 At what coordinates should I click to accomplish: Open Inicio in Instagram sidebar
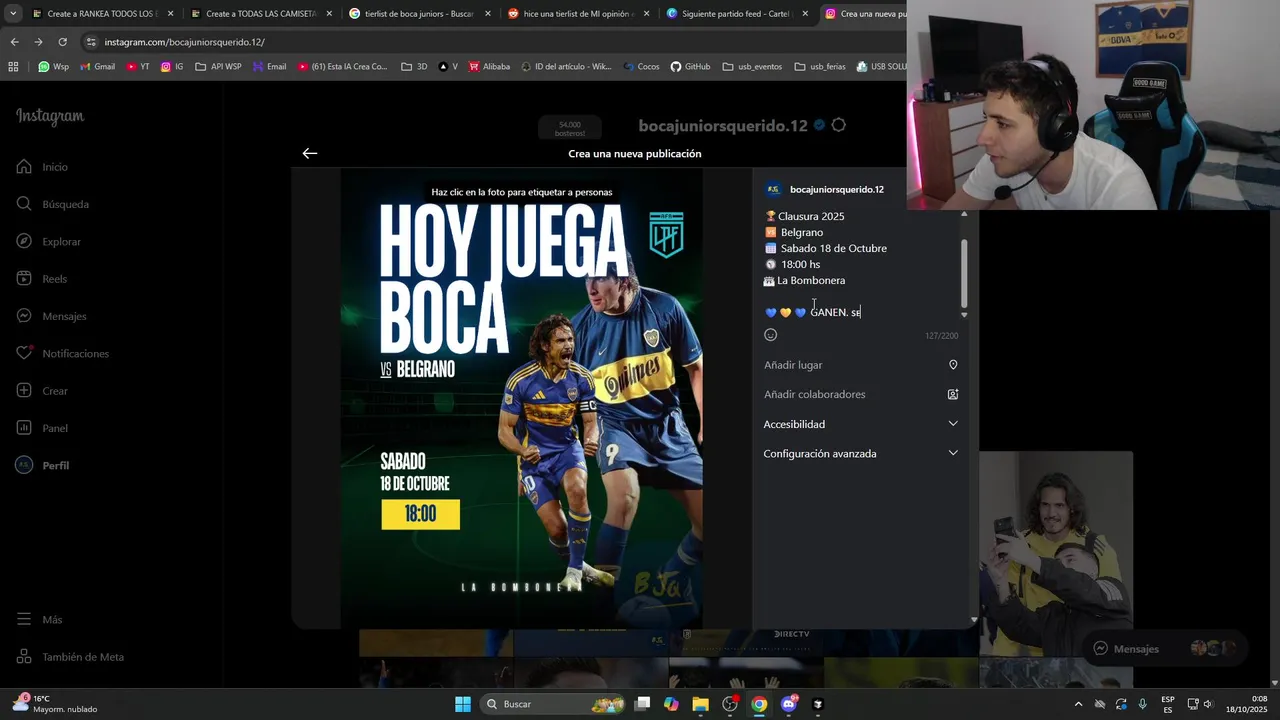(43, 167)
